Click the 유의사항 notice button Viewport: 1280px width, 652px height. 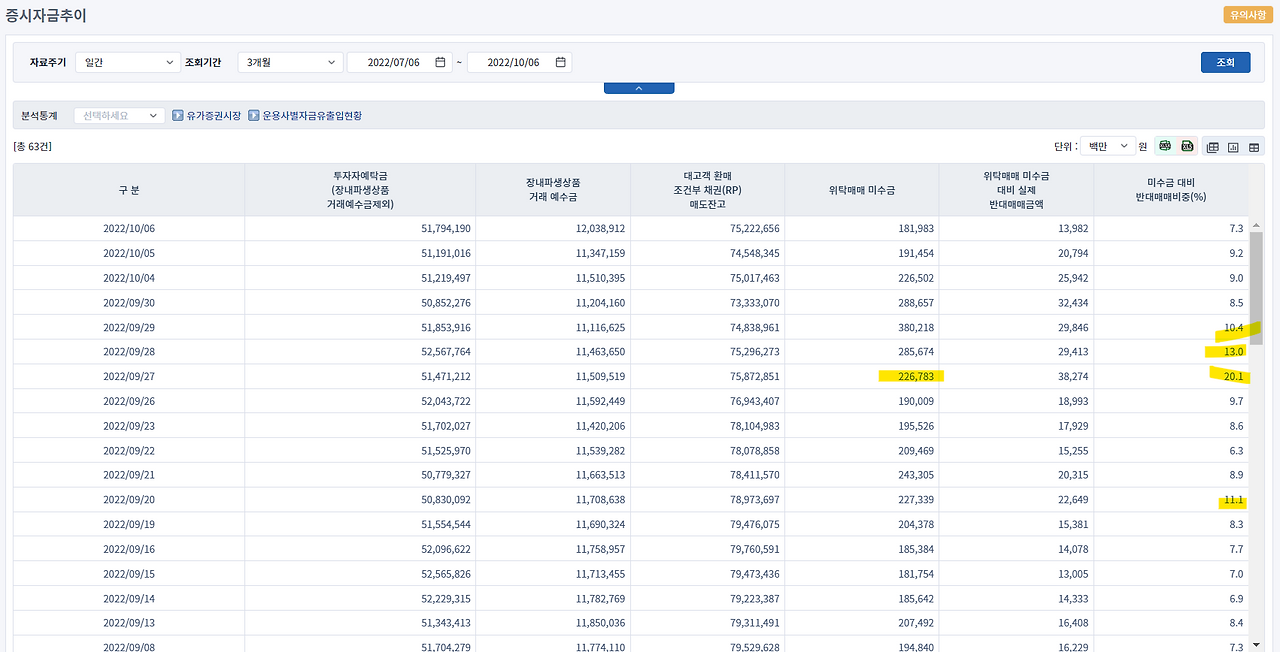point(1248,15)
